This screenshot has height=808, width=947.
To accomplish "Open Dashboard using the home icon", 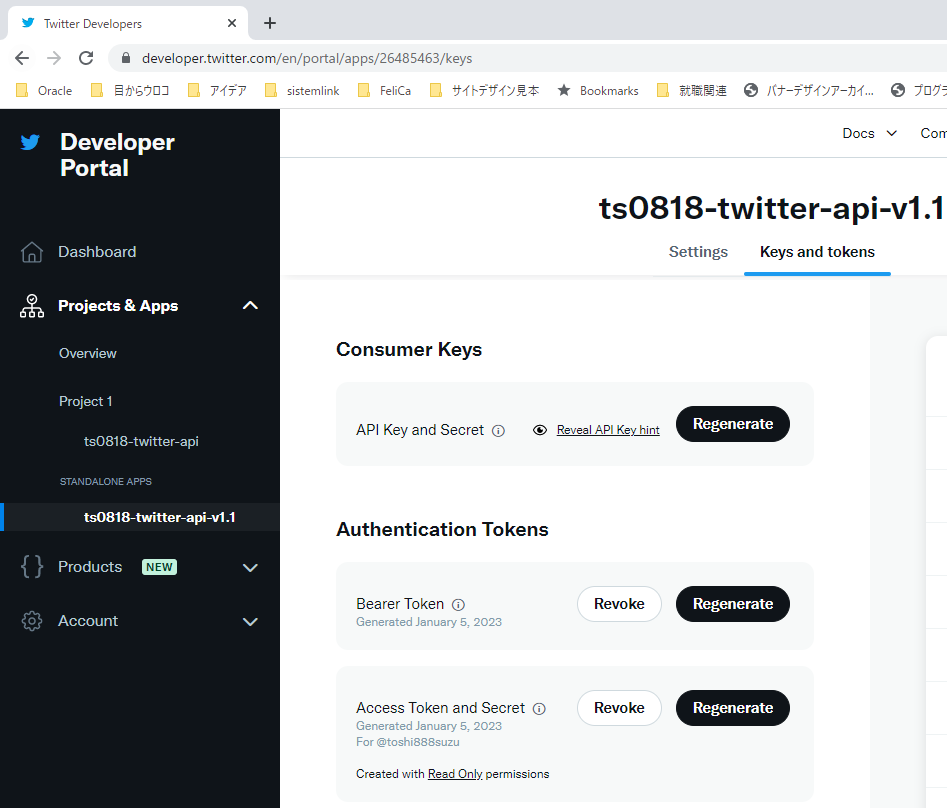I will click(31, 251).
